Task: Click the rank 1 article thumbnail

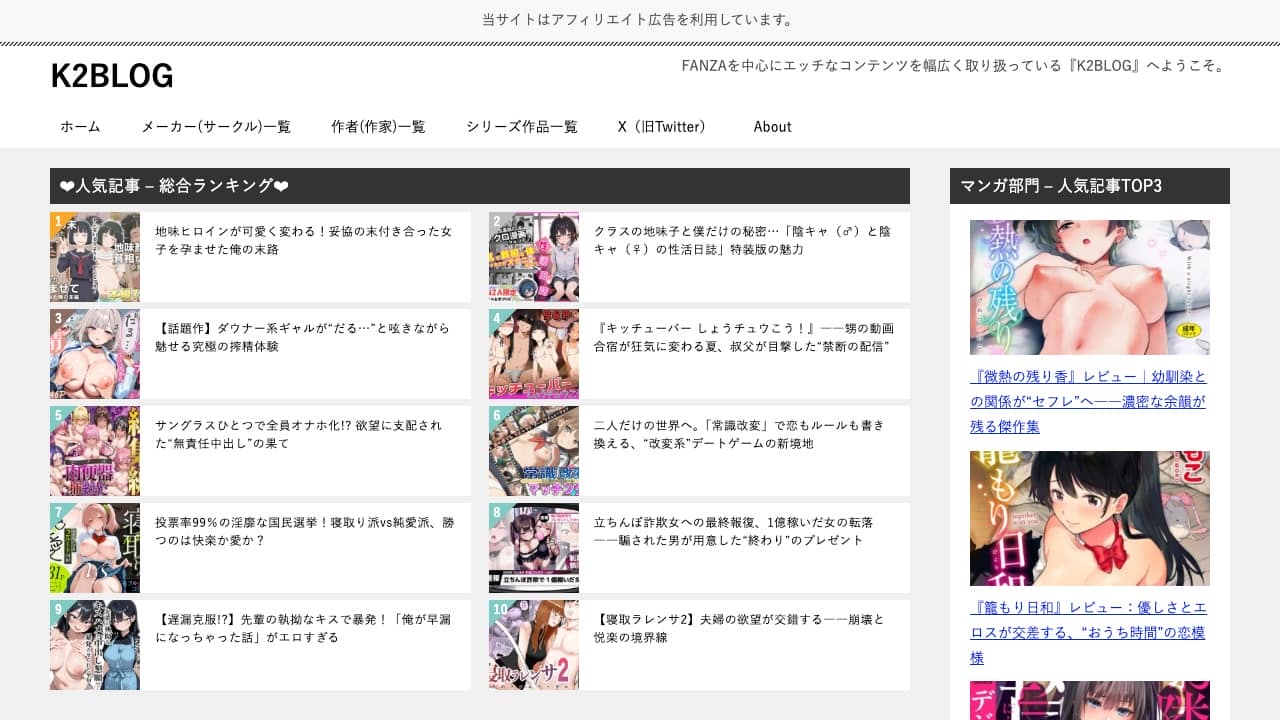Action: click(95, 257)
